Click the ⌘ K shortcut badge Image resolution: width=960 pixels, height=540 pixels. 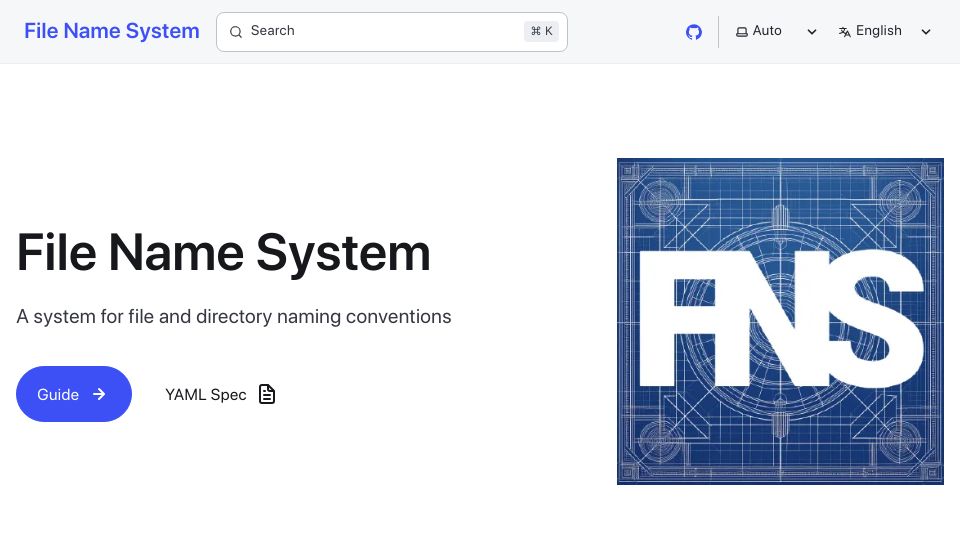pos(541,31)
